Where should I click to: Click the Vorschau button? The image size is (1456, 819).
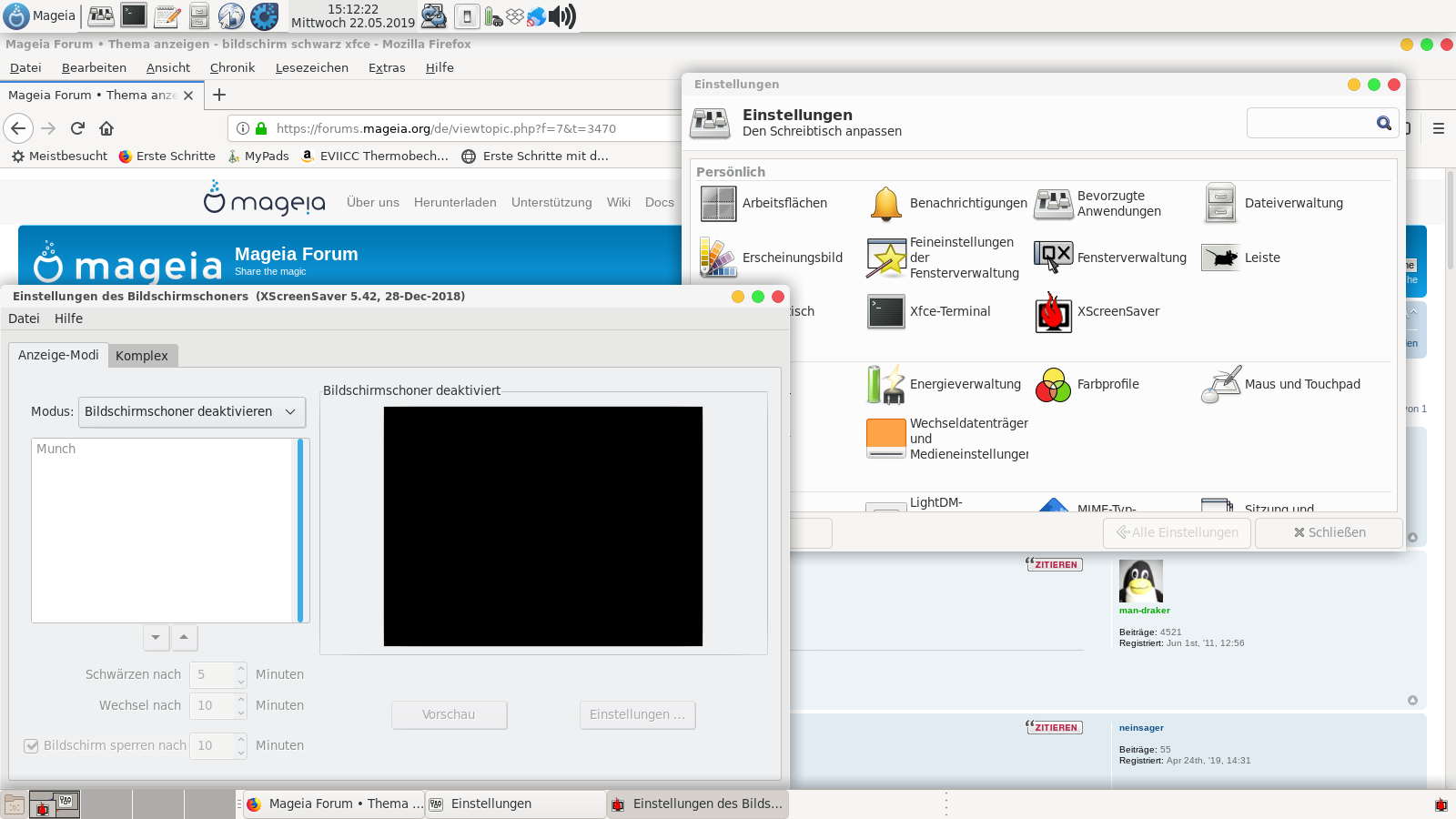(449, 714)
